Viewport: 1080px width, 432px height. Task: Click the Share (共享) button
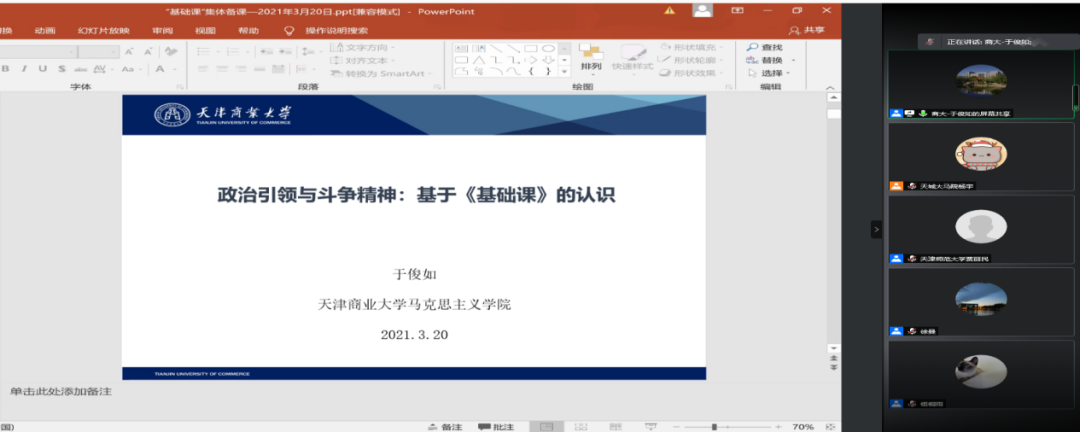coord(807,30)
